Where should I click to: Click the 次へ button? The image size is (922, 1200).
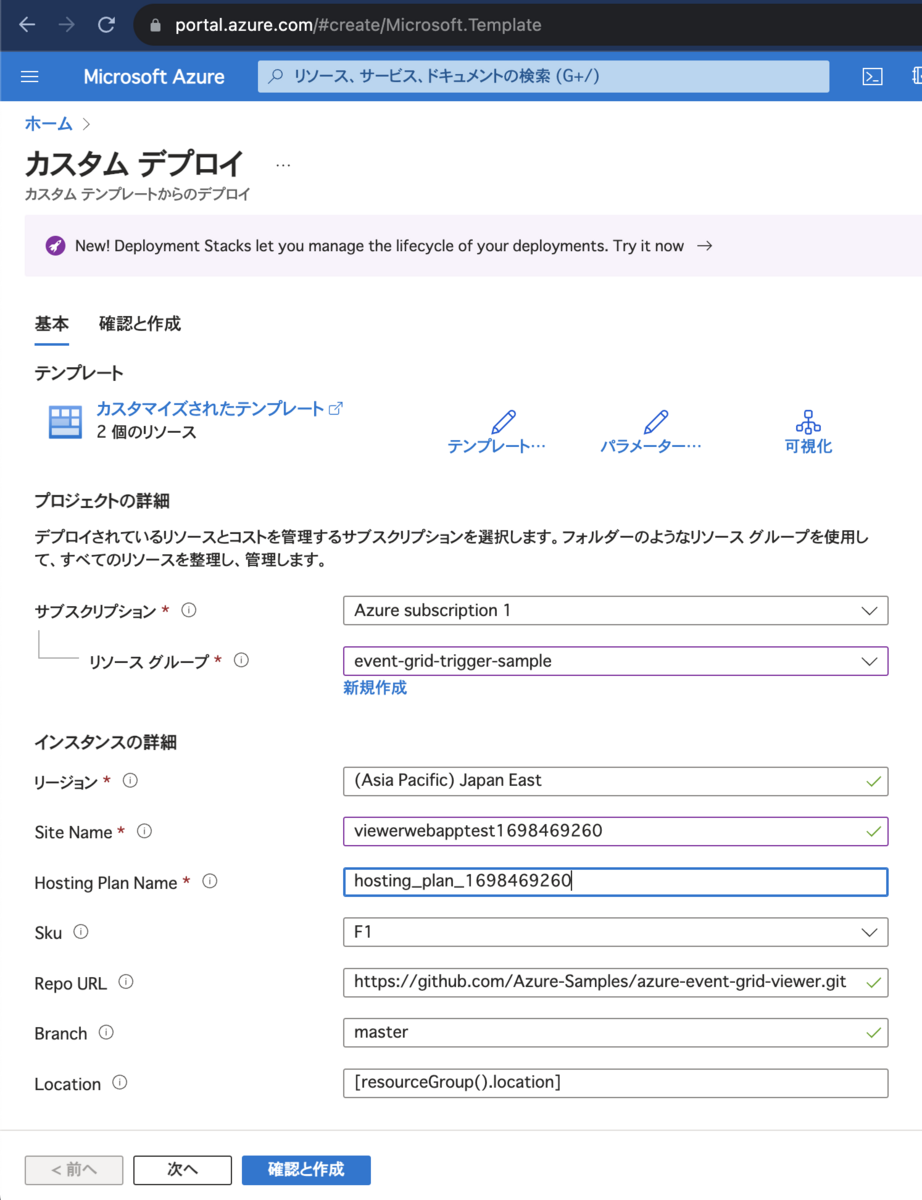pyautogui.click(x=182, y=1170)
